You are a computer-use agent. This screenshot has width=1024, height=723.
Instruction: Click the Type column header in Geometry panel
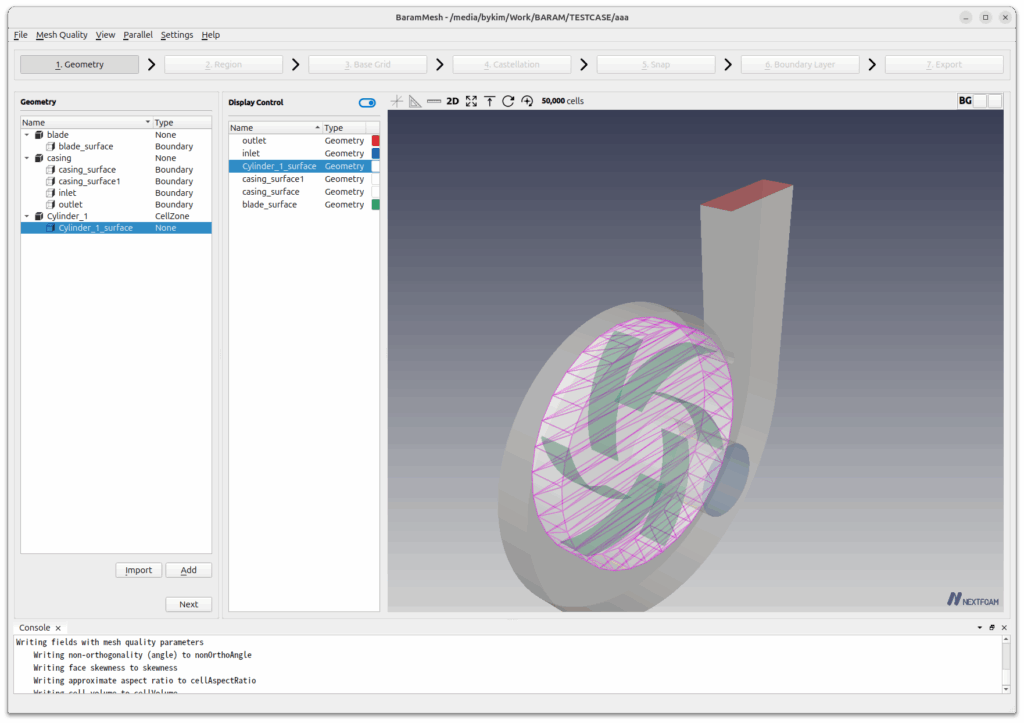coord(182,123)
